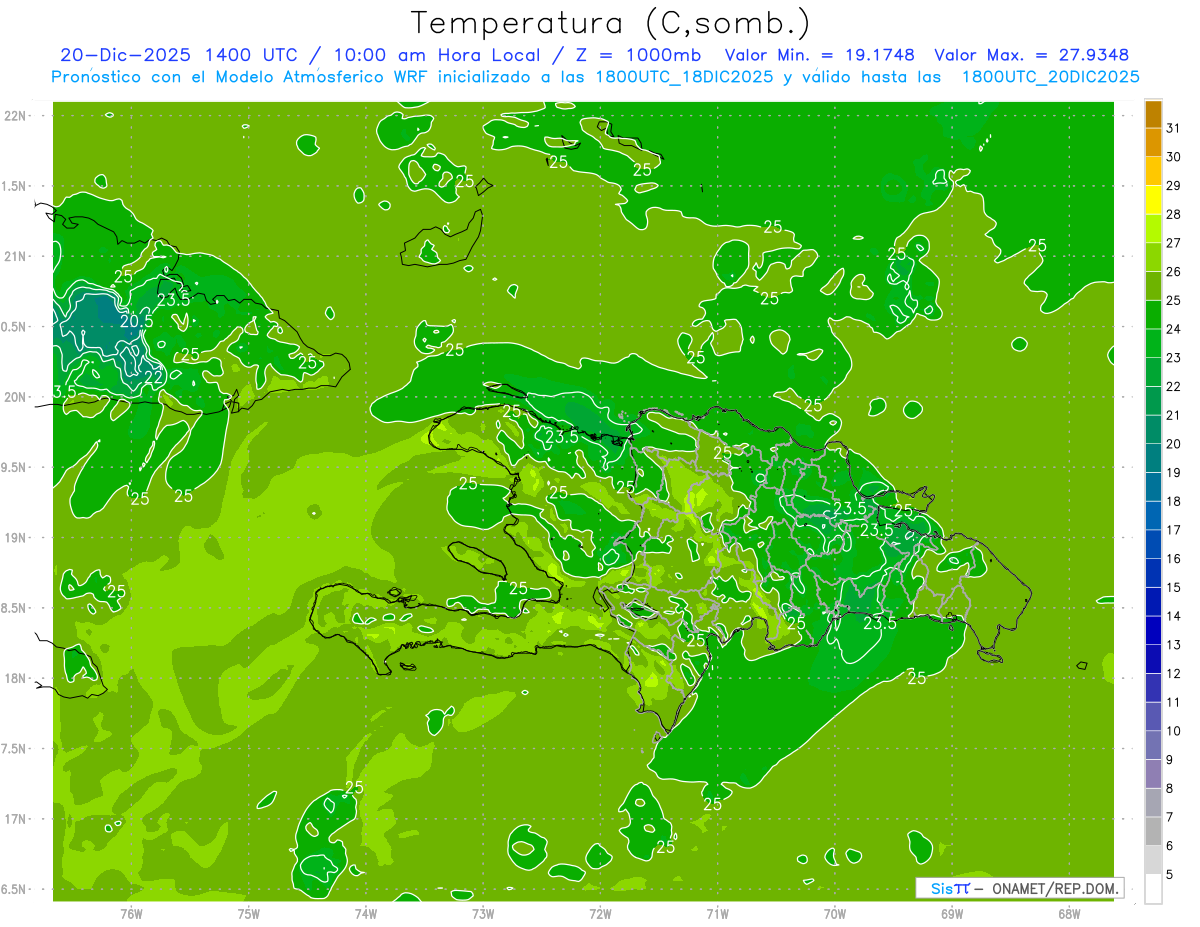Click color scale value "19"
1200x927 pixels.
pos(1174,472)
